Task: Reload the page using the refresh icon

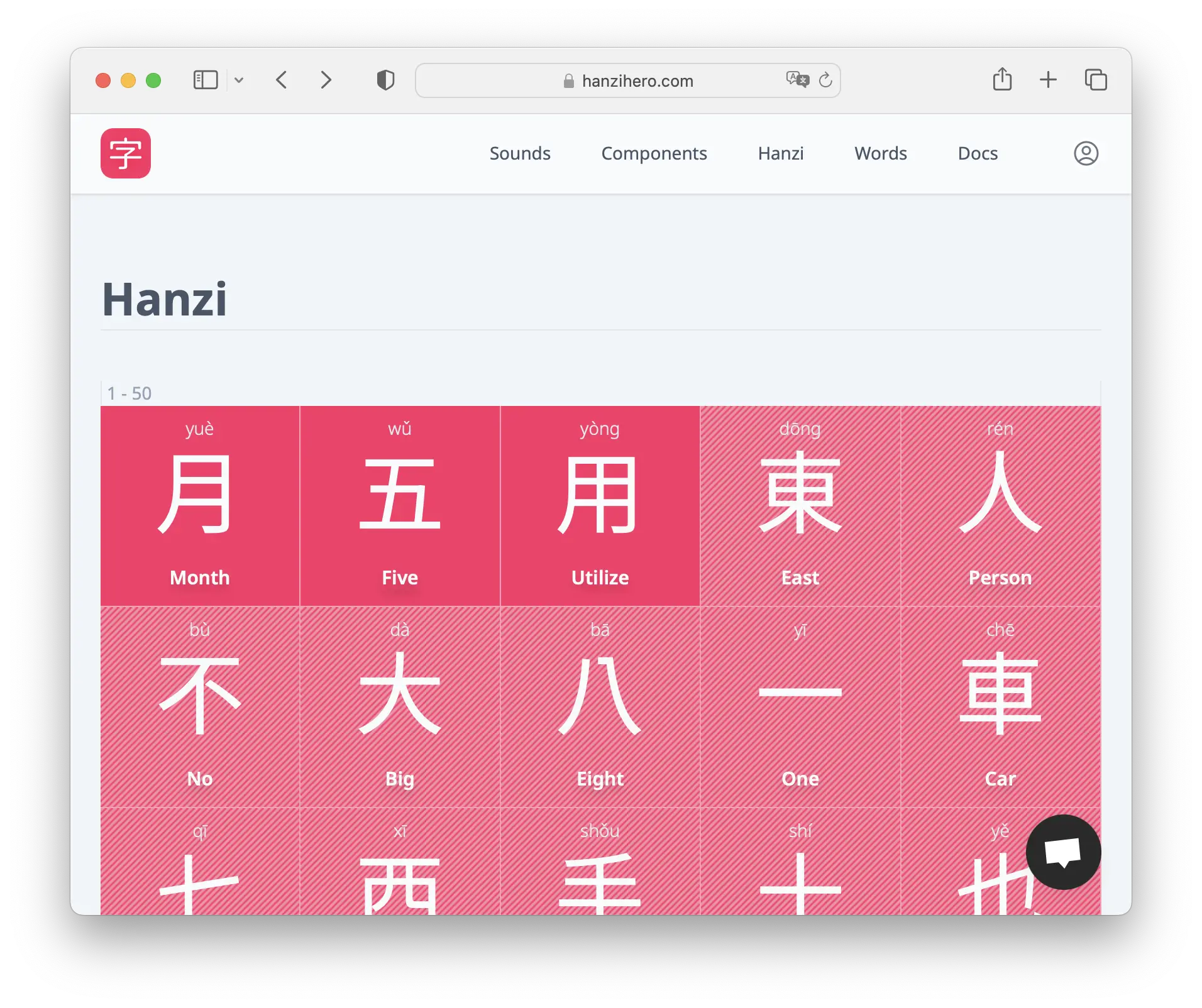Action: point(826,80)
